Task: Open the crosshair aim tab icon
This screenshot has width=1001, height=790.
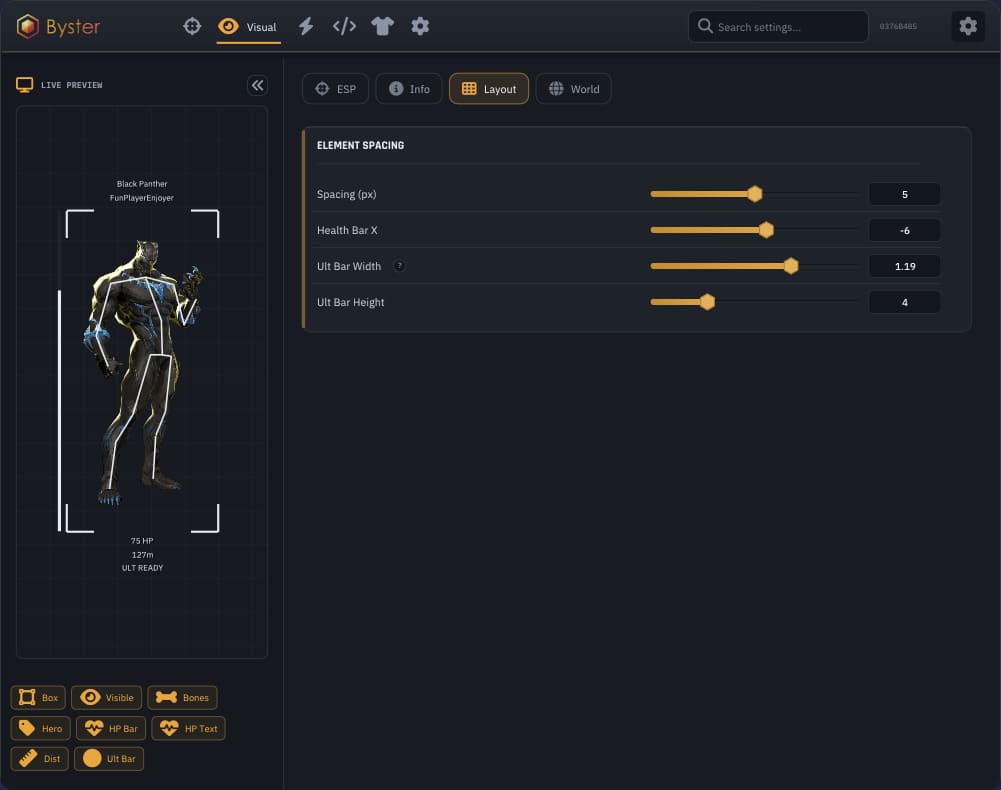Action: click(x=192, y=26)
